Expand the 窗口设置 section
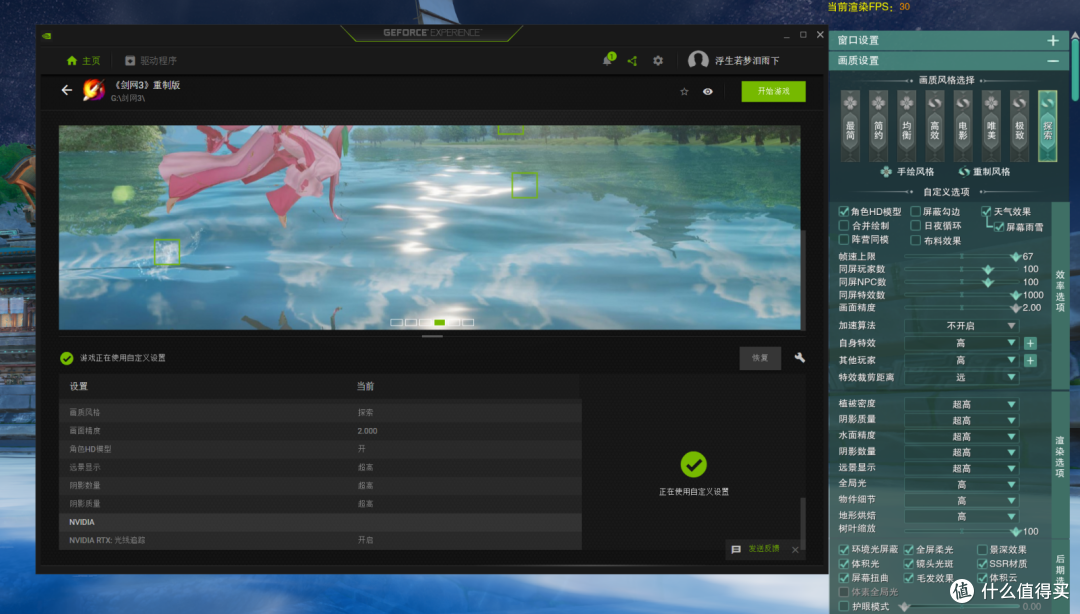 (1053, 41)
